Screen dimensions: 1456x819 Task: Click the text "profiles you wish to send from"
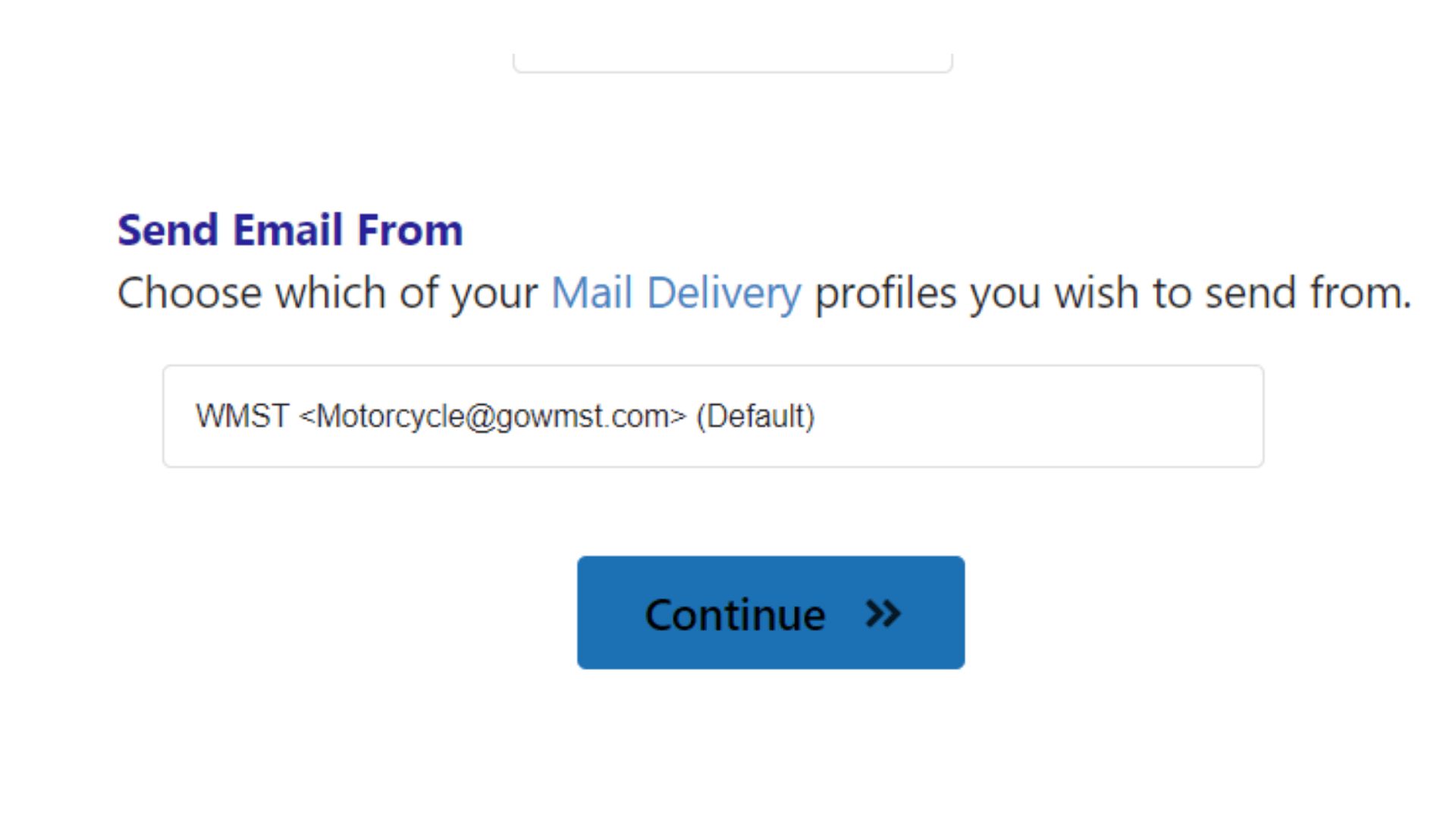pos(1111,293)
